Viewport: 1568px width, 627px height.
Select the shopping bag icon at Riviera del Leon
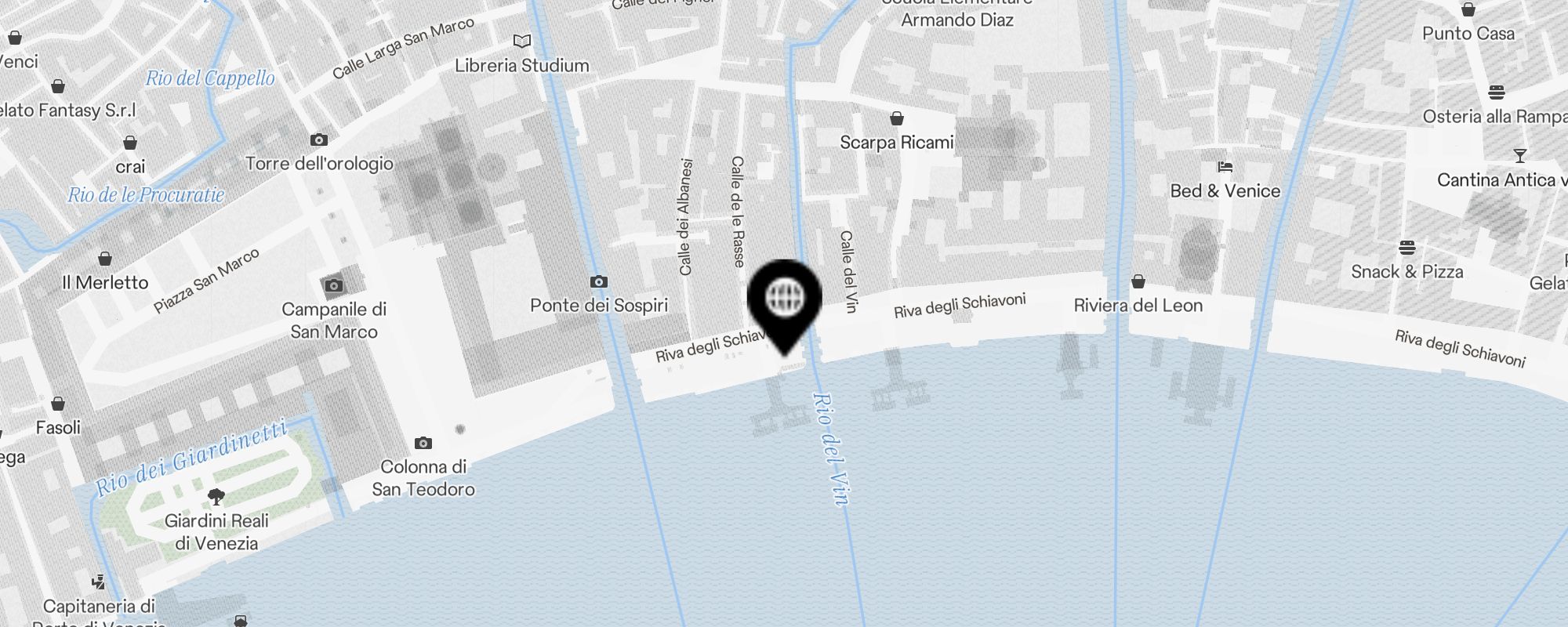tap(1138, 281)
